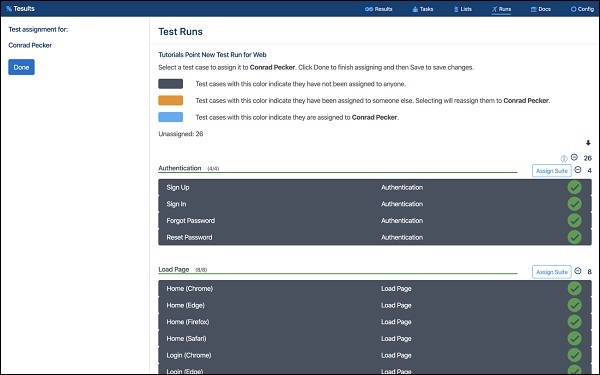The image size is (600, 375).
Task: Toggle the Home (Chrome) check mark
Action: (x=574, y=289)
